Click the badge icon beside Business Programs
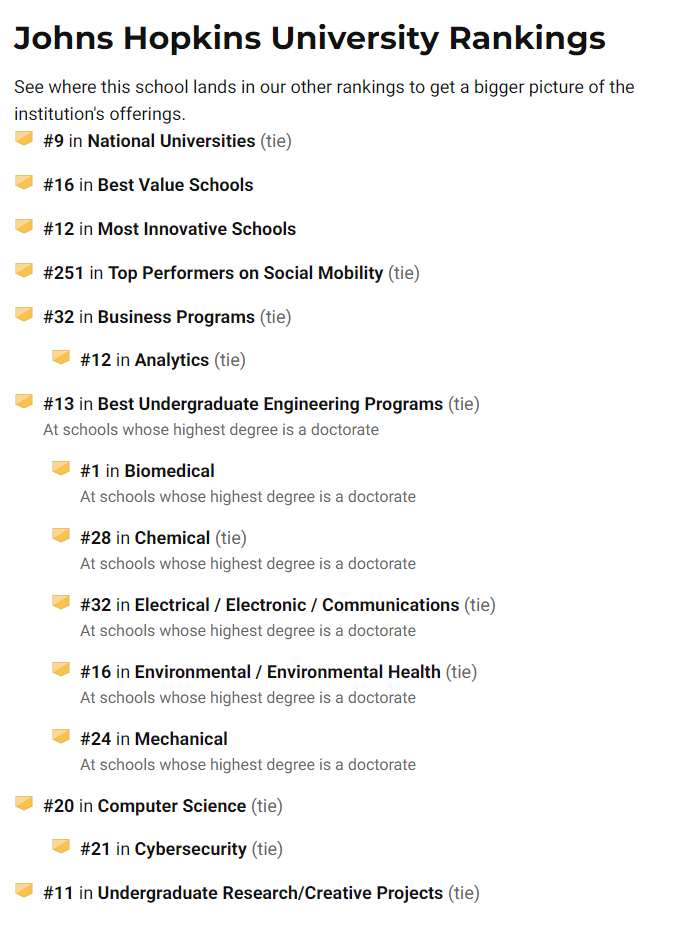The width and height of the screenshot is (681, 942). 24,314
